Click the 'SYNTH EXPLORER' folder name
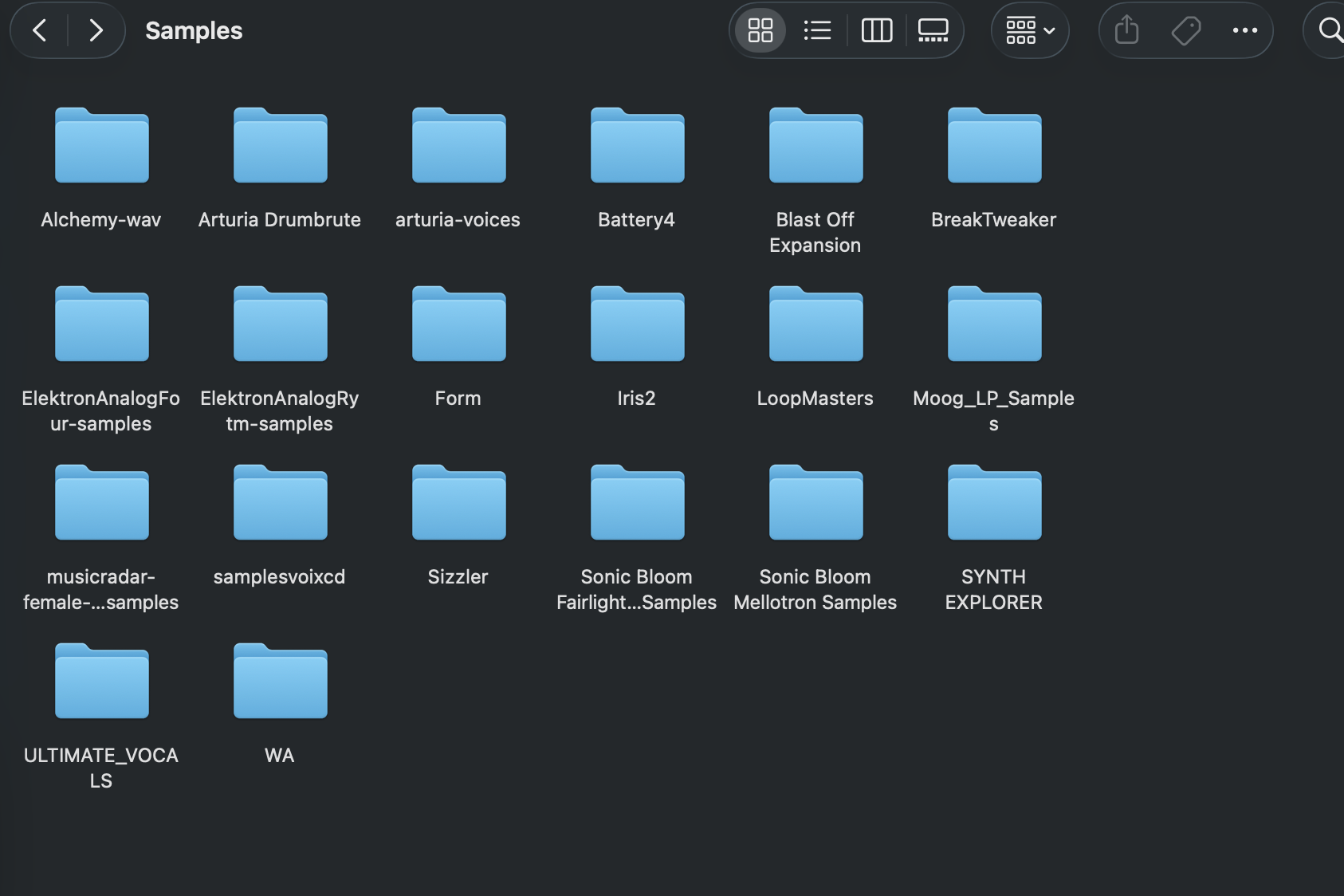 [994, 590]
